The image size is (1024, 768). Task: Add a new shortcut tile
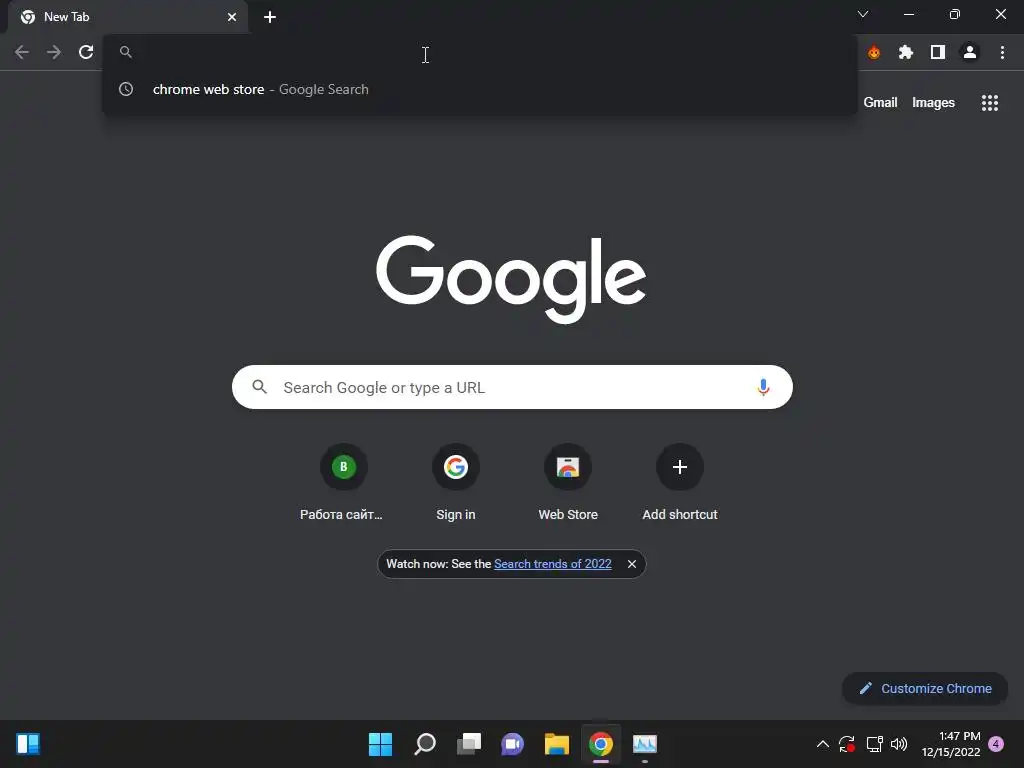pyautogui.click(x=680, y=483)
